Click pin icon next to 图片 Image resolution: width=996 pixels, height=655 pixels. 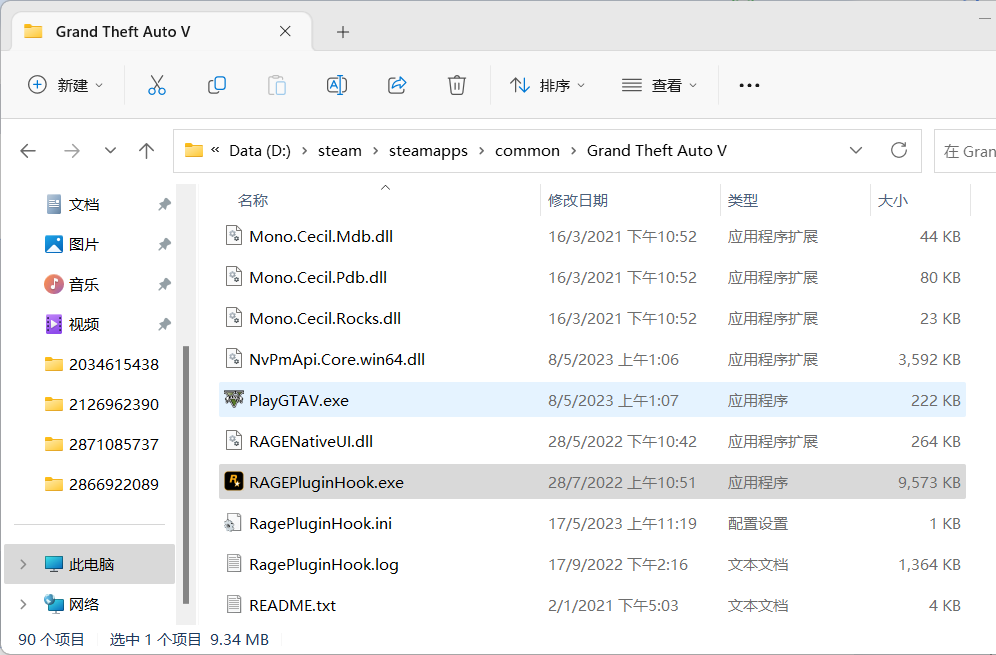164,245
